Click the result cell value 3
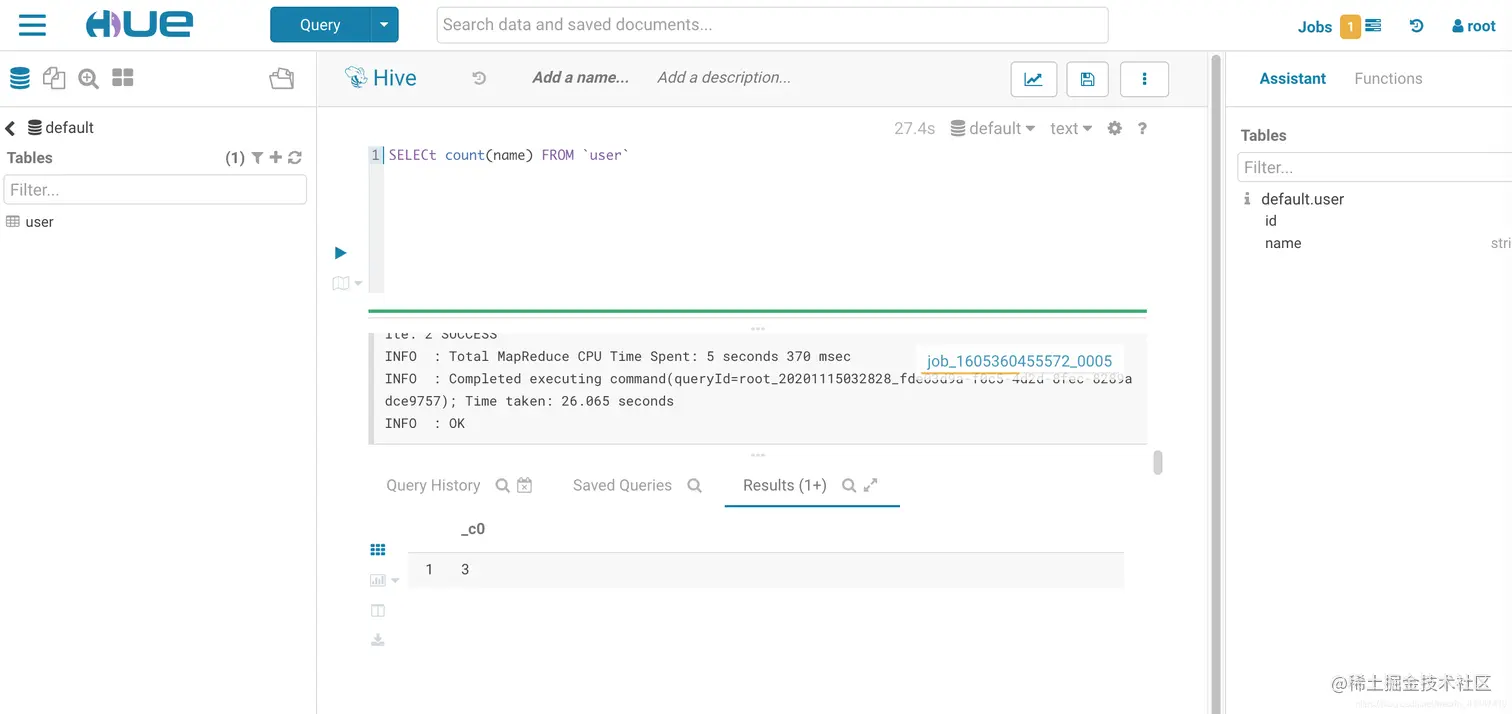The width and height of the screenshot is (1512, 714). coord(465,569)
